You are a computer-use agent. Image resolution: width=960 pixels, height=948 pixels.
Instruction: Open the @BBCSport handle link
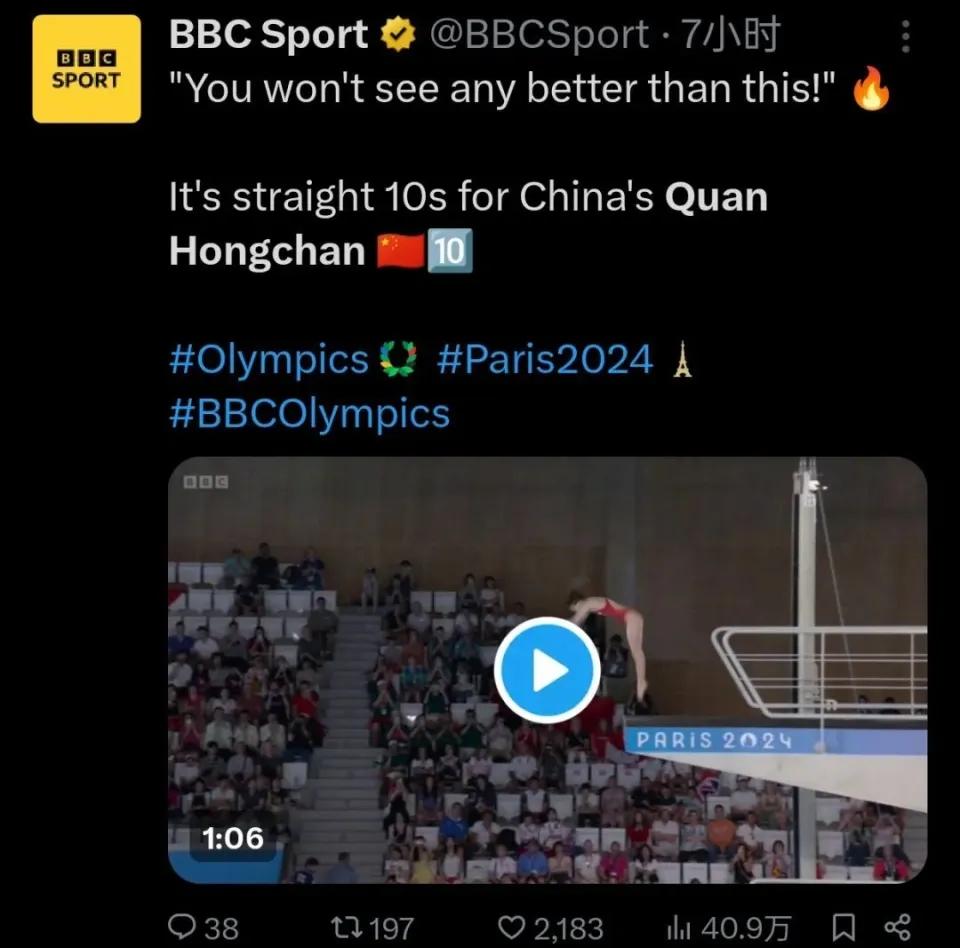(x=538, y=36)
